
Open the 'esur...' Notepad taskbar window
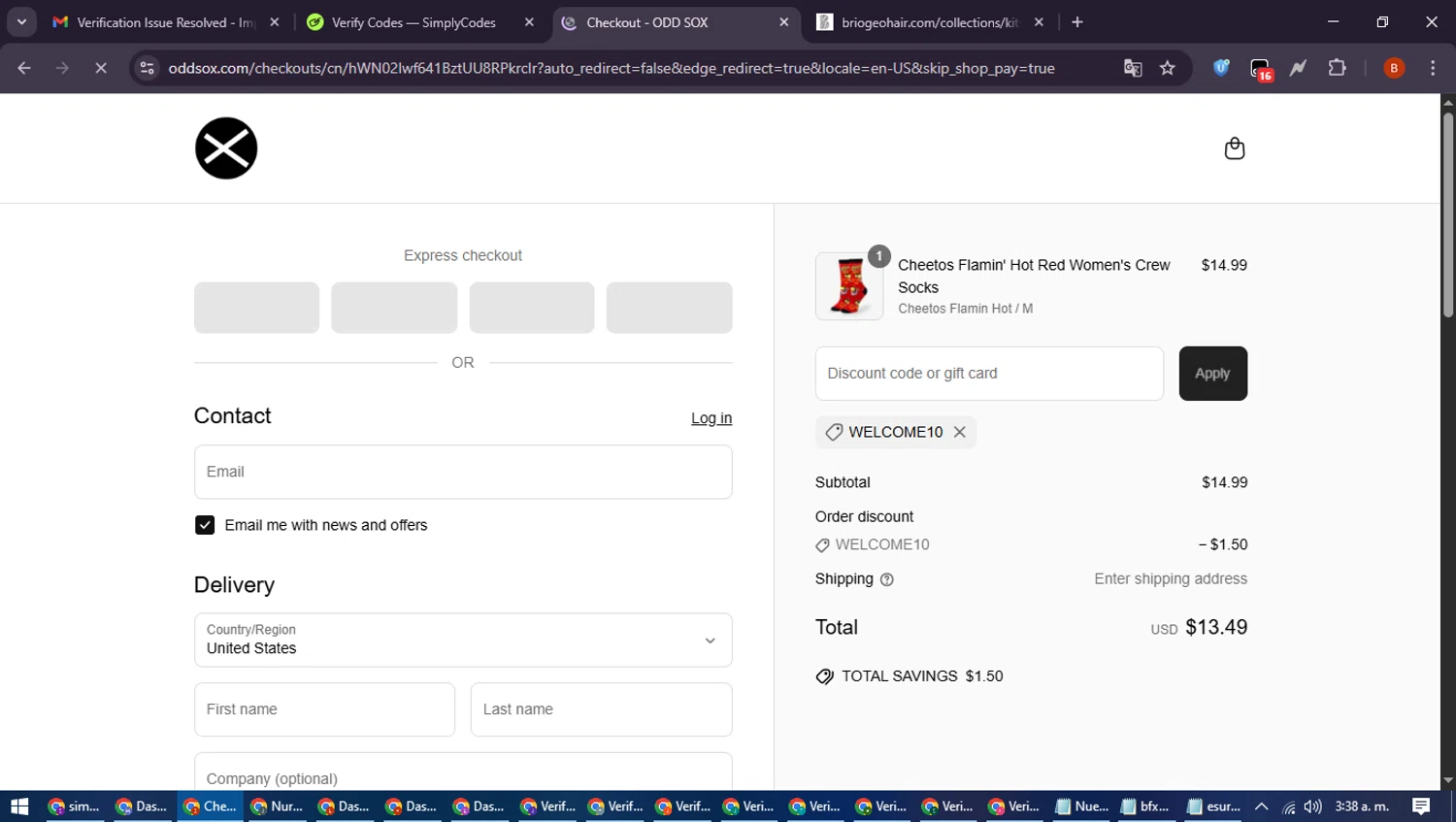[1213, 806]
